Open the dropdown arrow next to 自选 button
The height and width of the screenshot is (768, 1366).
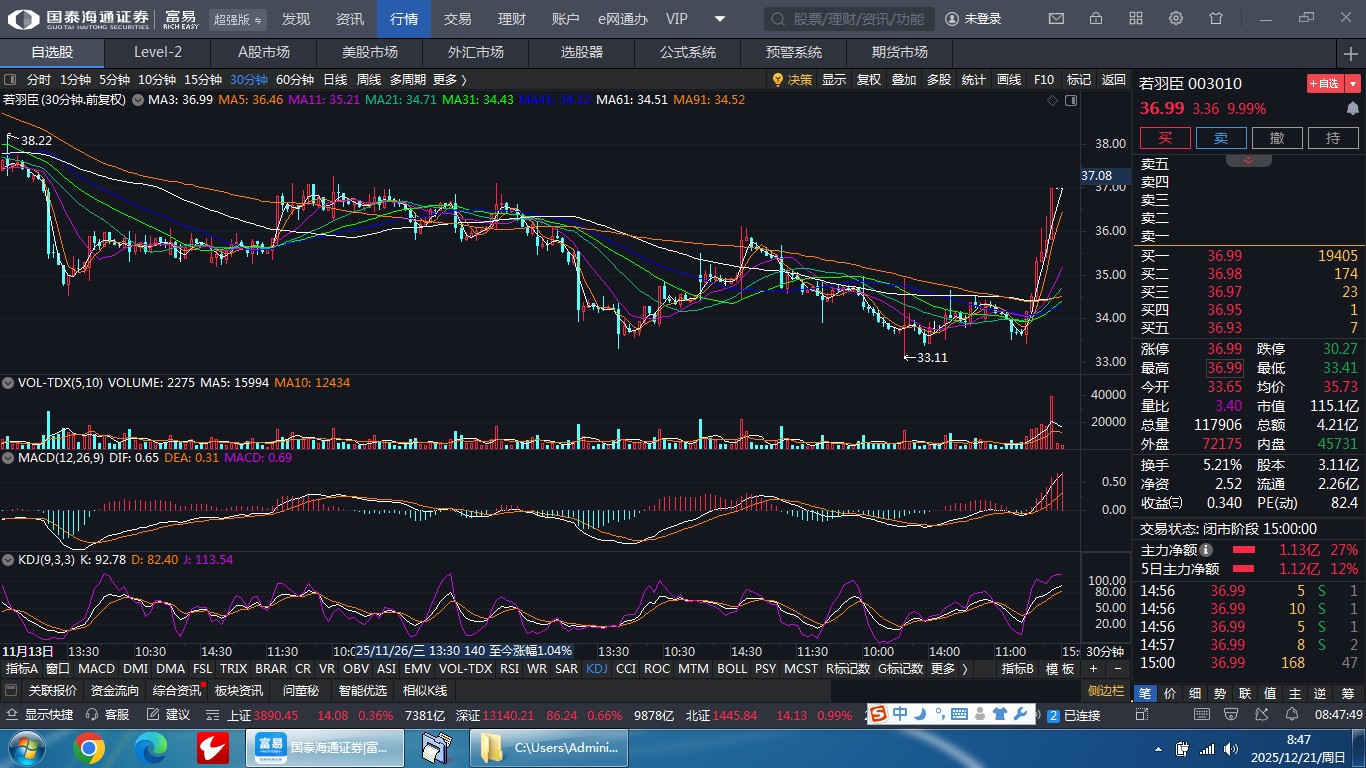1353,84
